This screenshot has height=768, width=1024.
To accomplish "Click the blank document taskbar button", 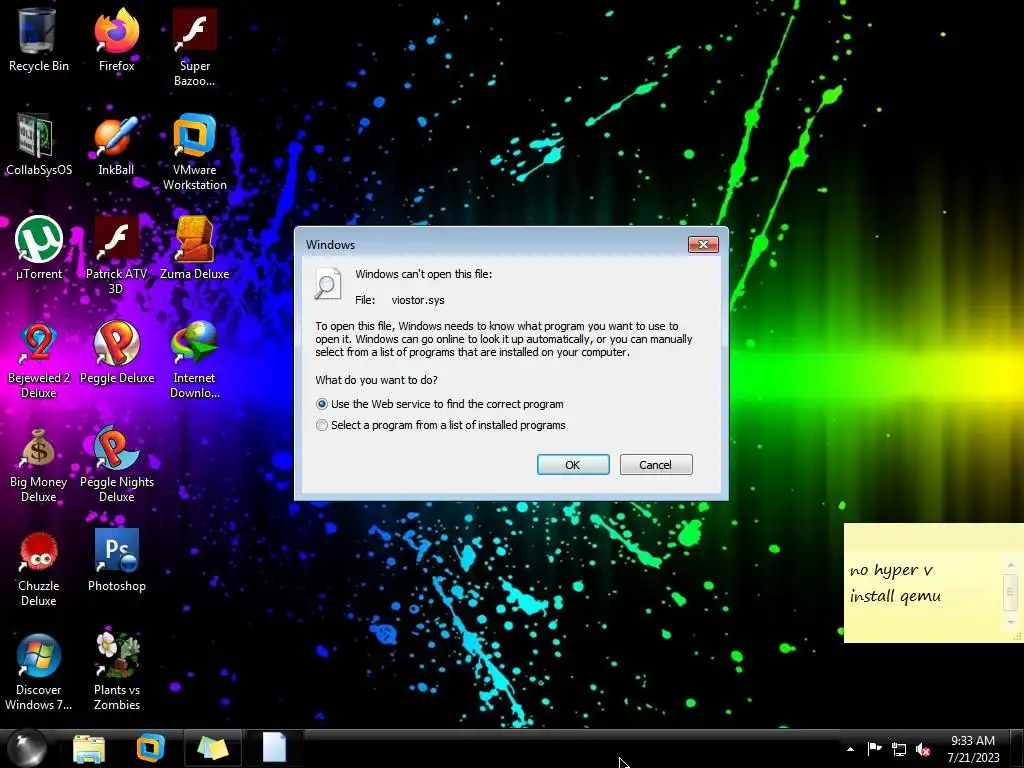I will click(274, 748).
